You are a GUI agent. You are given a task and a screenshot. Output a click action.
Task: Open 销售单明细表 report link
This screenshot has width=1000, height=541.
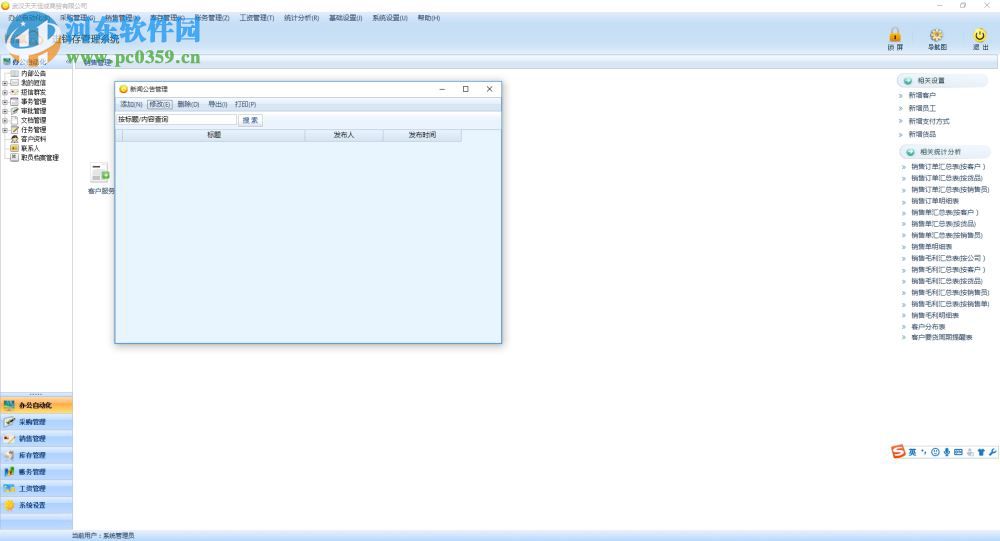click(x=931, y=247)
